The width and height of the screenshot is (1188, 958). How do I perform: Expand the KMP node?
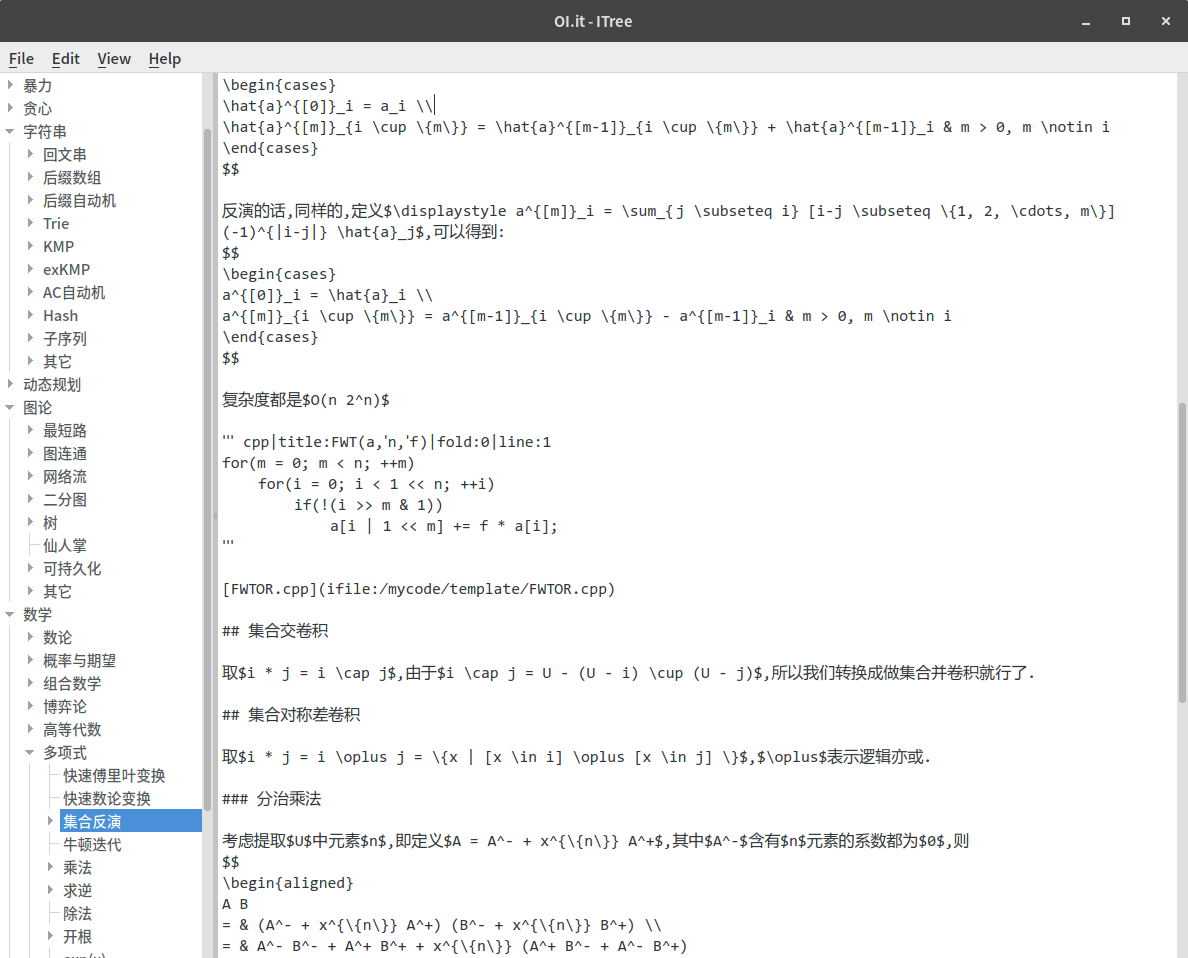(x=30, y=246)
